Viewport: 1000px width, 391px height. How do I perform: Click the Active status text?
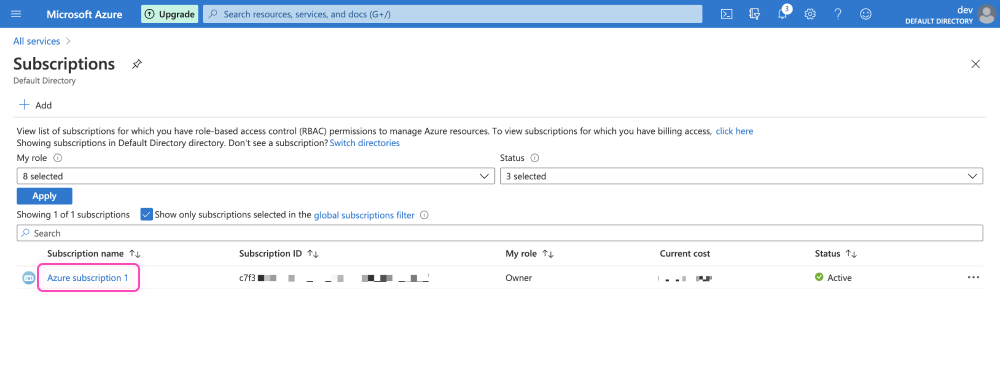(839, 278)
